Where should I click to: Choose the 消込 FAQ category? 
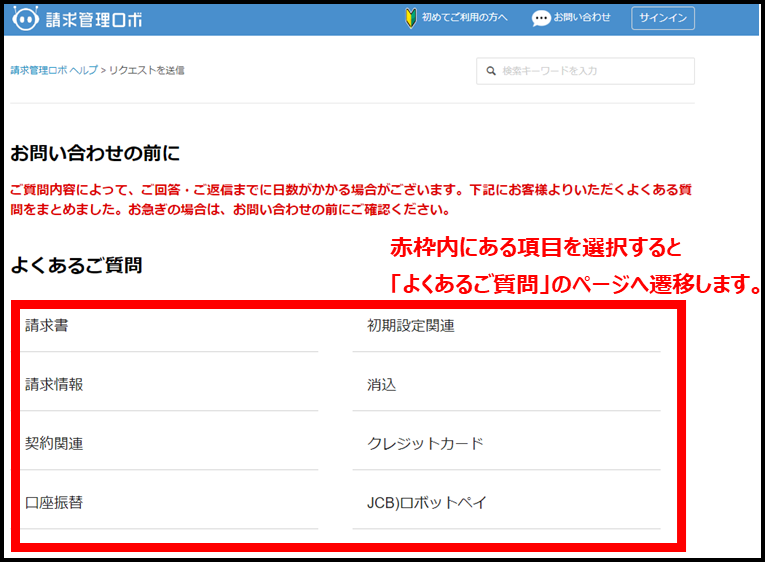coord(382,385)
